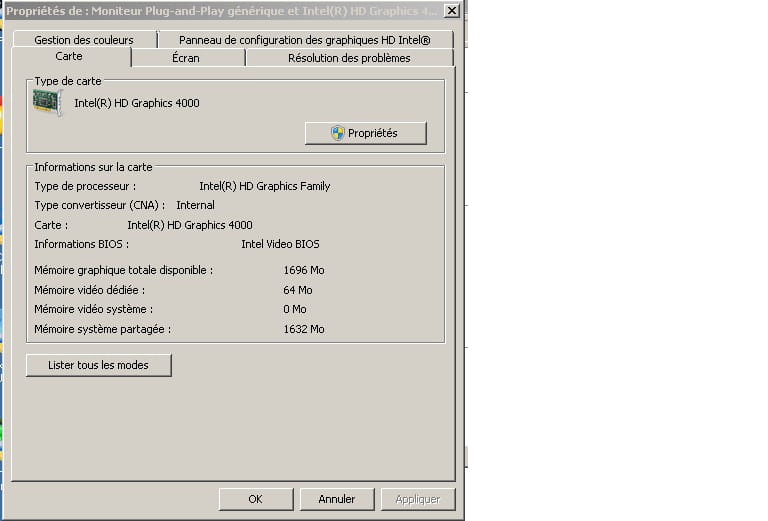
Task: Switch to the Écran tab
Action: click(x=186, y=58)
